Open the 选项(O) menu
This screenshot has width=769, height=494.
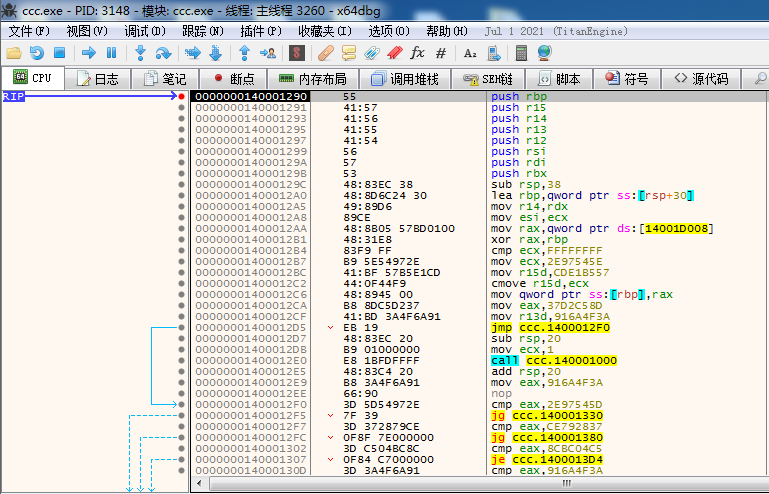click(389, 31)
